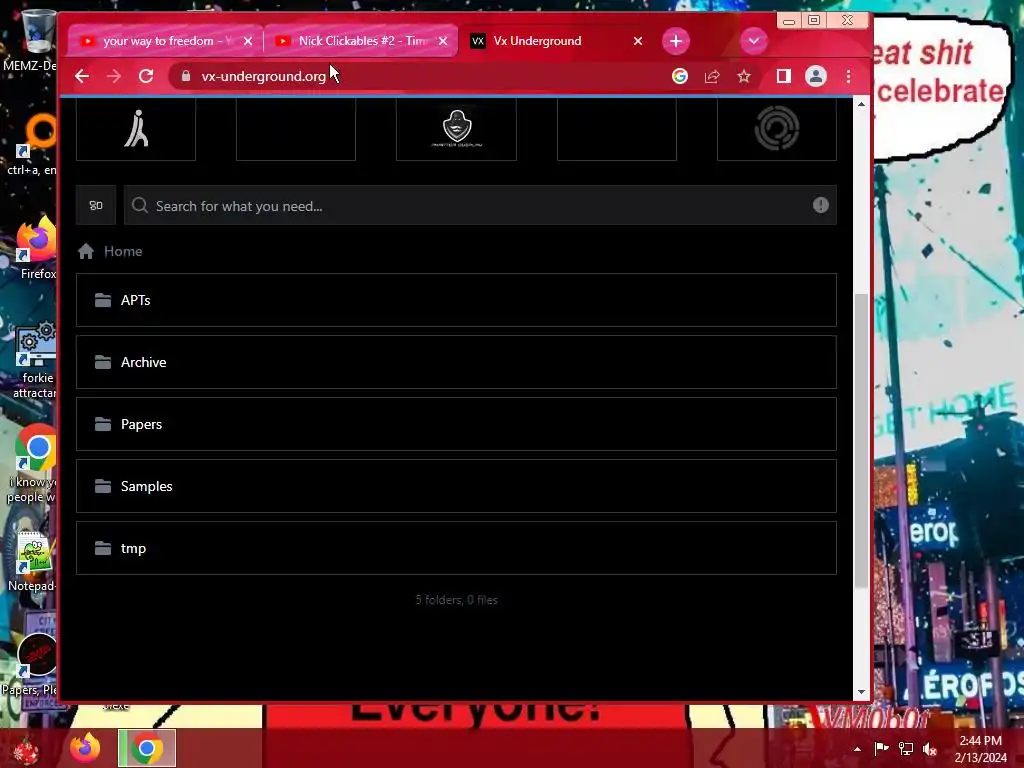
Task: Select the 'Papers, Please' desktop shortcut
Action: 31,664
